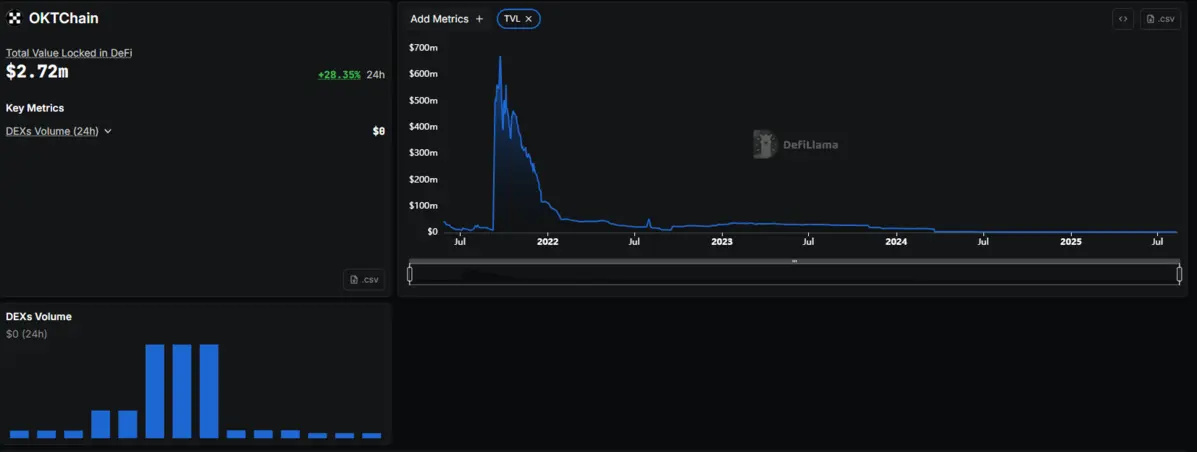Click the file icon in Key Metrics .csv
The width and height of the screenshot is (1197, 452).
pos(354,280)
